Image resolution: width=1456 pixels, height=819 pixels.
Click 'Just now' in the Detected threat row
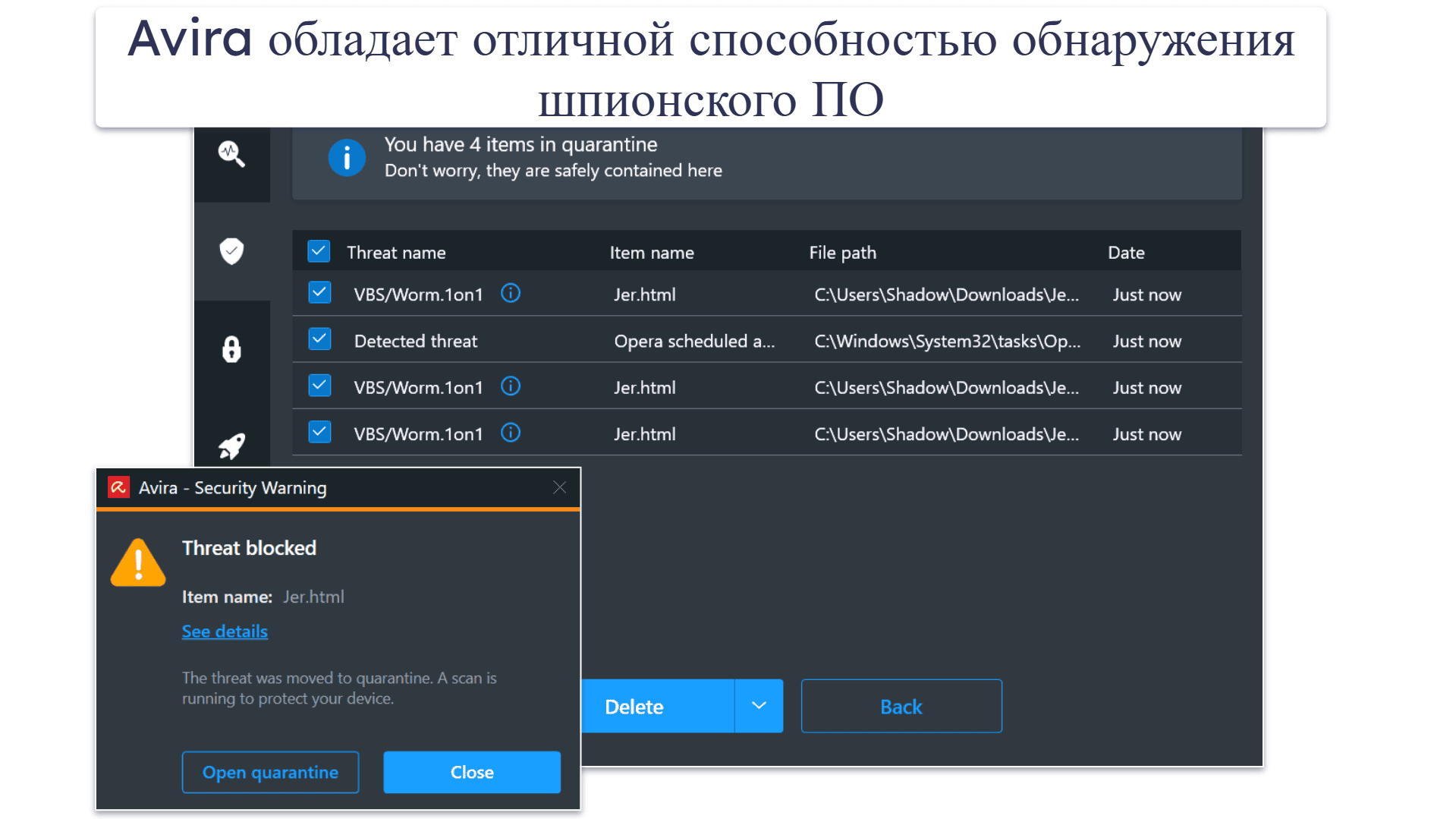[x=1147, y=342]
